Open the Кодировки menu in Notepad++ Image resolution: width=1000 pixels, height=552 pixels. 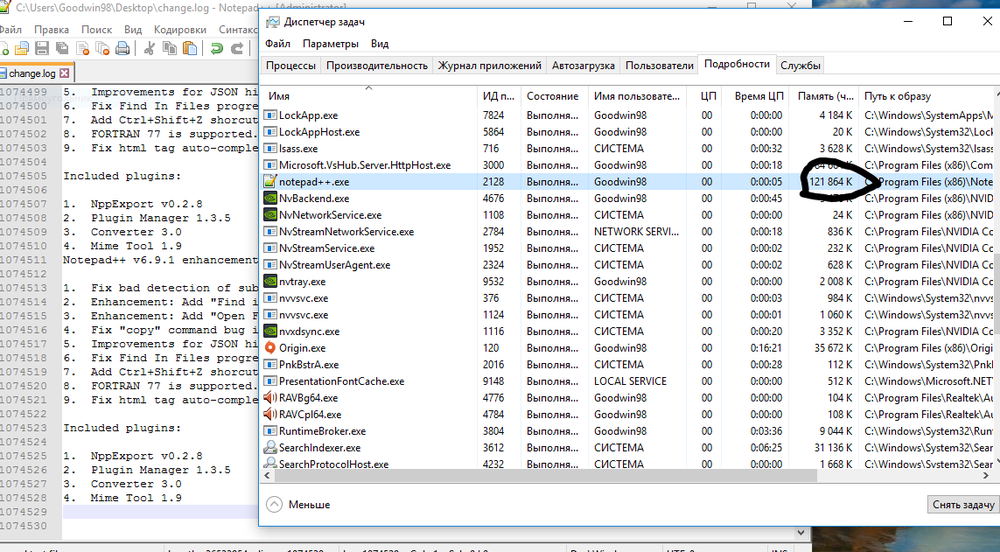180,29
